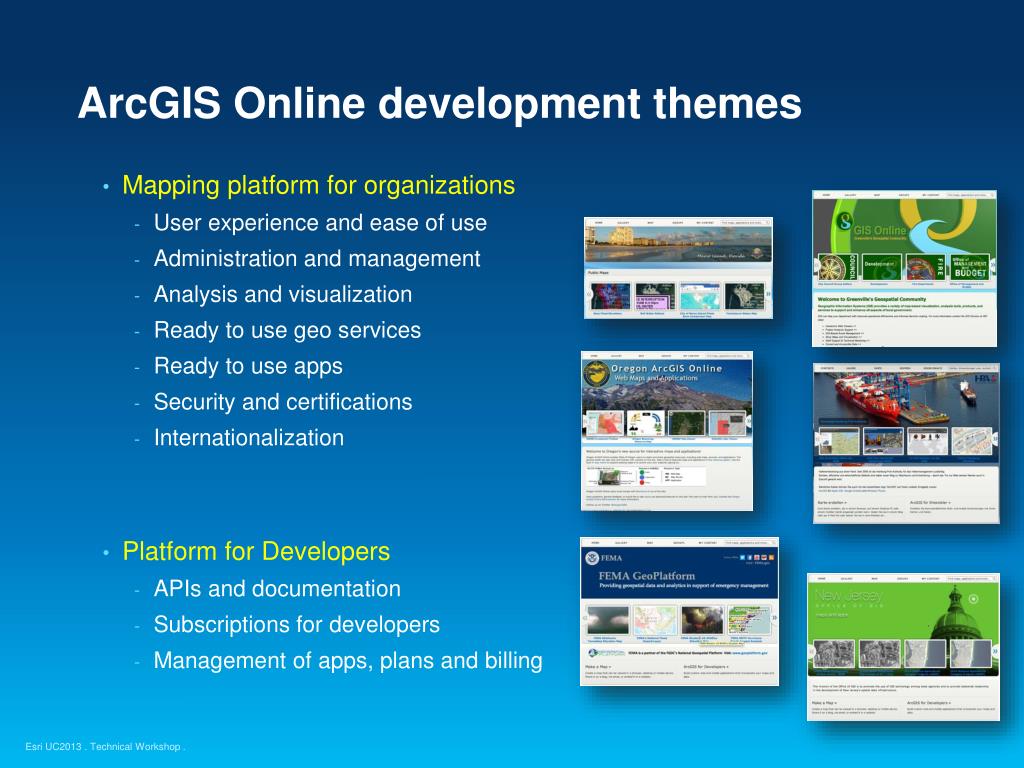Screen dimensions: 1024x768
Task: Select 'Ready to use apps' bullet
Action: (x=248, y=366)
